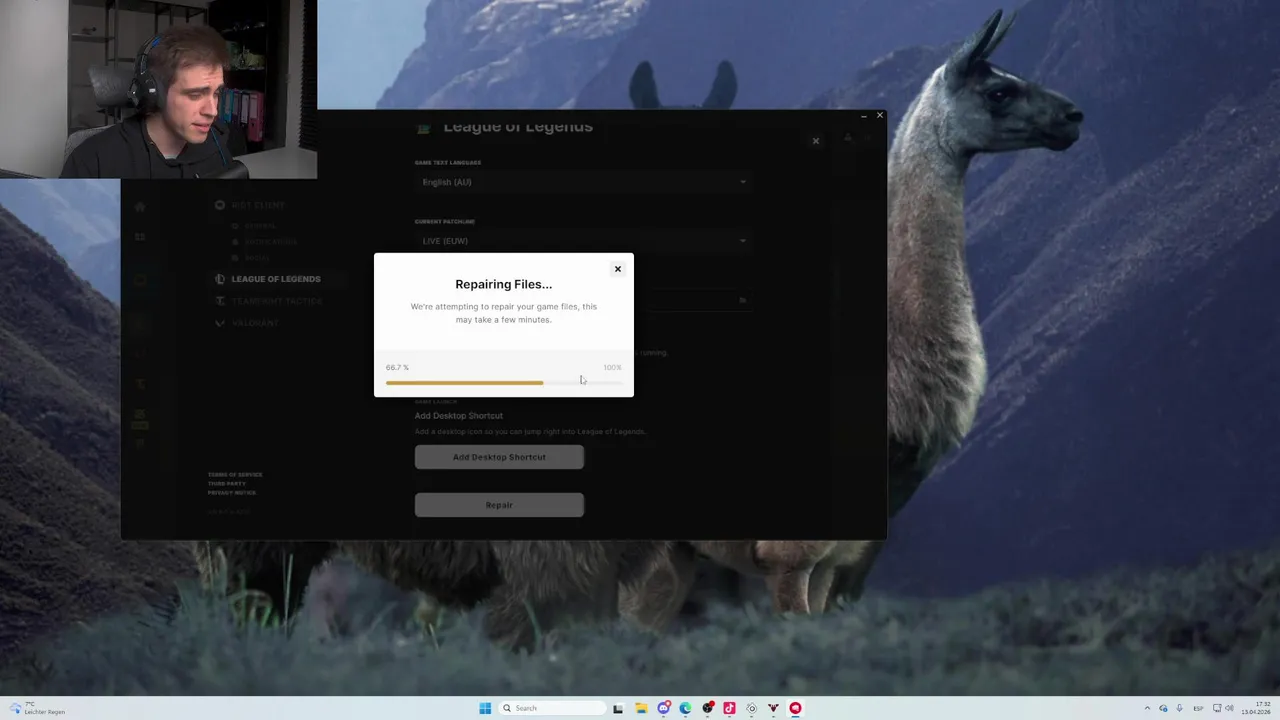Click the Repair button
Image resolution: width=1280 pixels, height=720 pixels.
499,505
